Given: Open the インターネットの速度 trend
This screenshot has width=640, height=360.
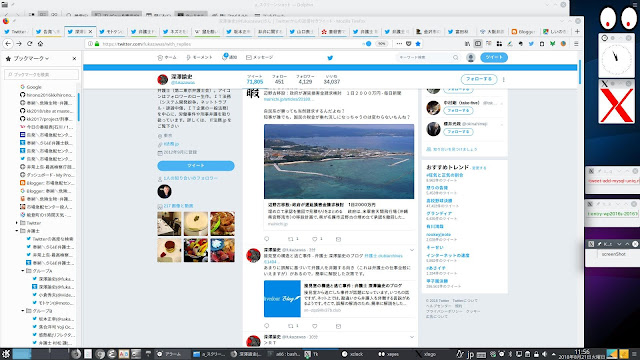Looking at the screenshot, I should [448, 256].
